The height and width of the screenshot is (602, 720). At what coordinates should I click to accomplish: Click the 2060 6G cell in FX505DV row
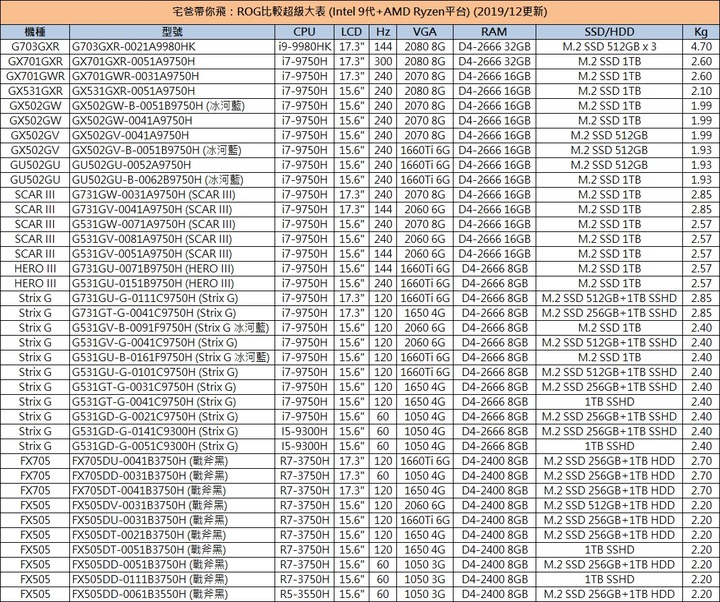click(425, 505)
